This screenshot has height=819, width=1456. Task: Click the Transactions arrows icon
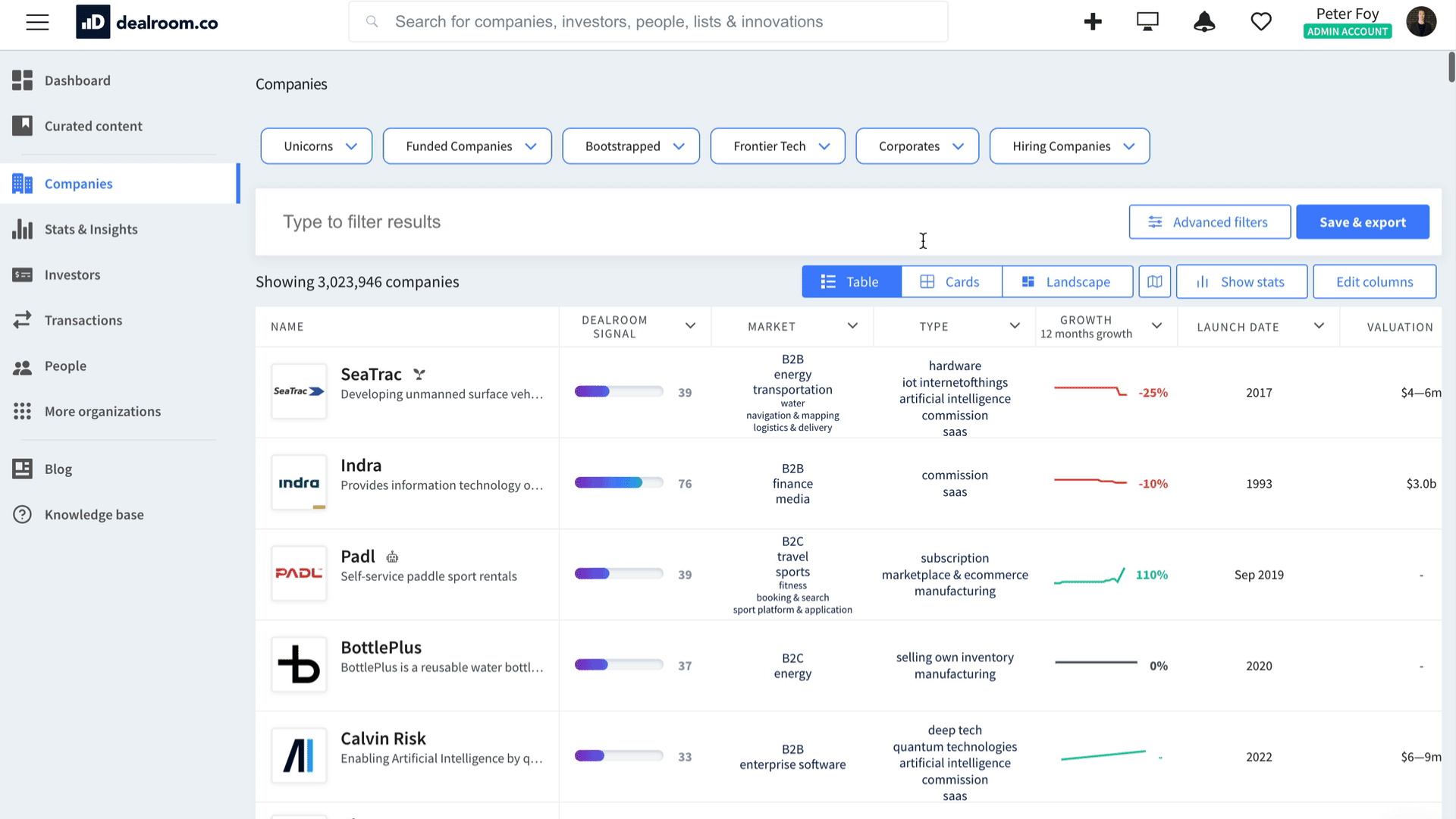click(x=23, y=320)
